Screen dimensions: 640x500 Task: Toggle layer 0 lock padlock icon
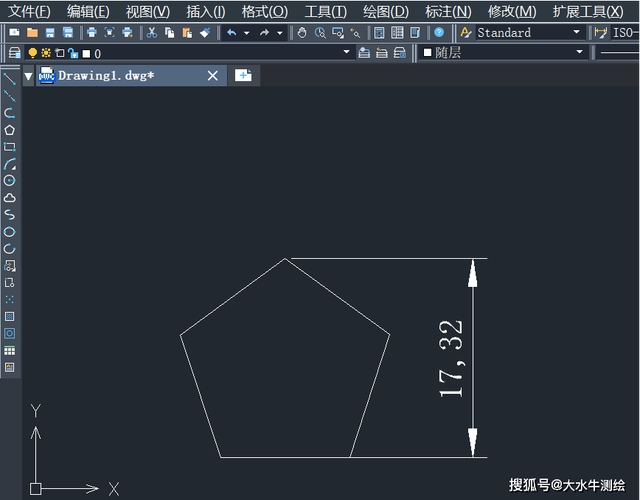coord(73,53)
